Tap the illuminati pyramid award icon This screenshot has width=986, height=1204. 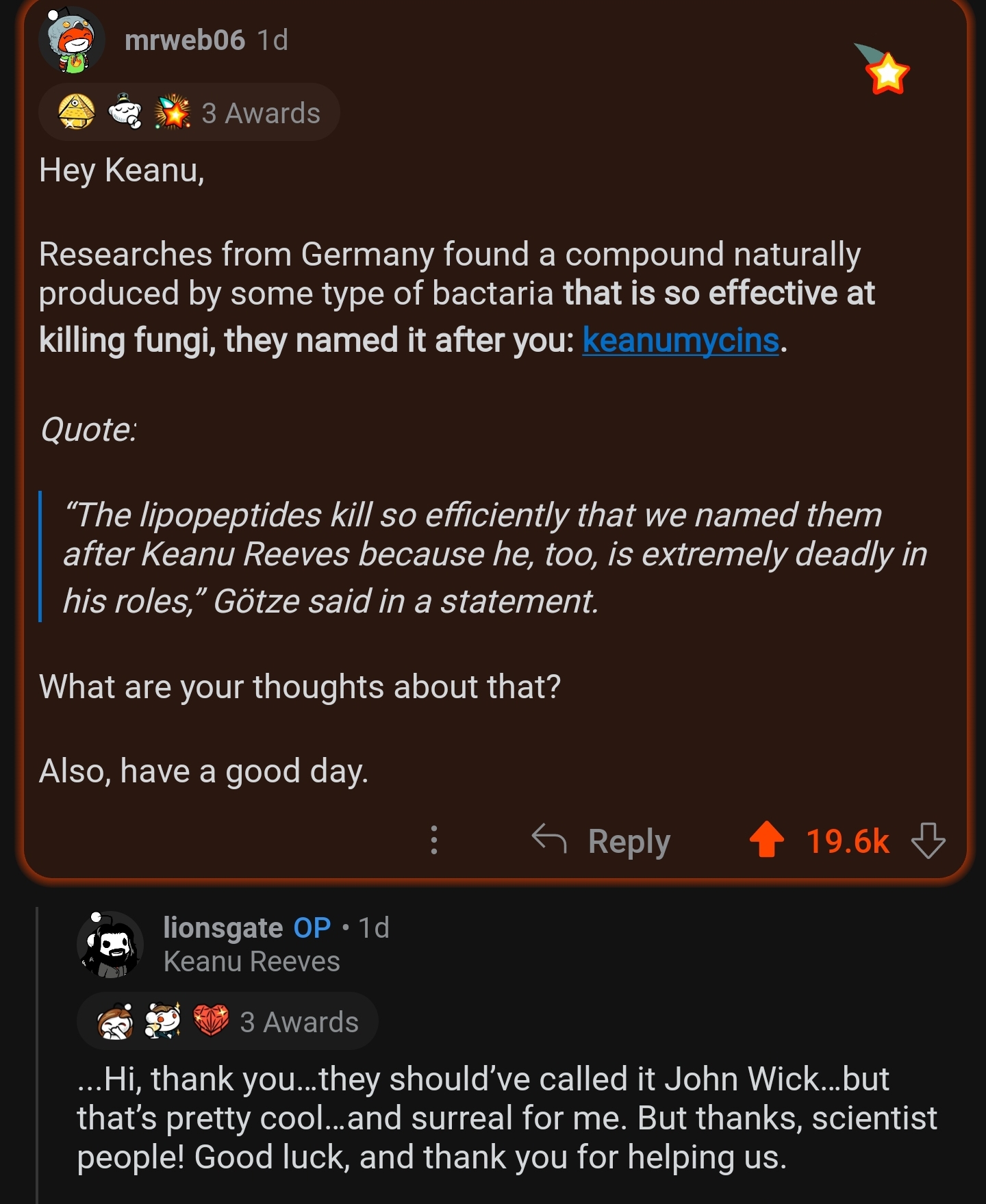click(77, 112)
